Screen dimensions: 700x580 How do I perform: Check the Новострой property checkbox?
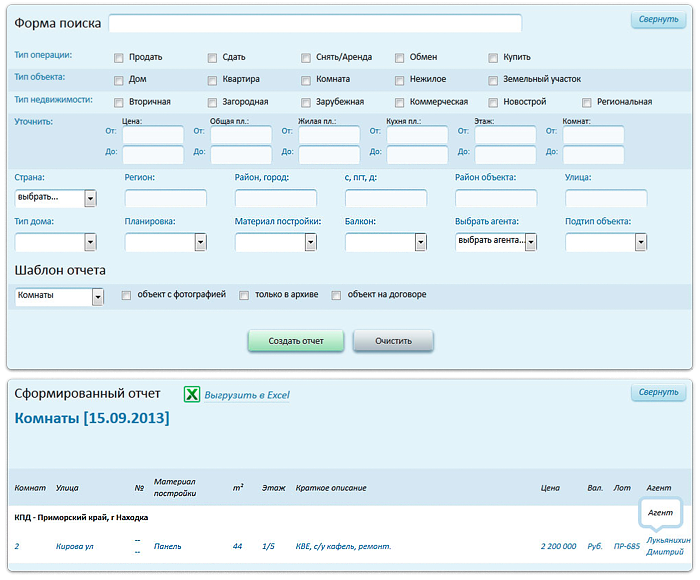pyautogui.click(x=494, y=102)
